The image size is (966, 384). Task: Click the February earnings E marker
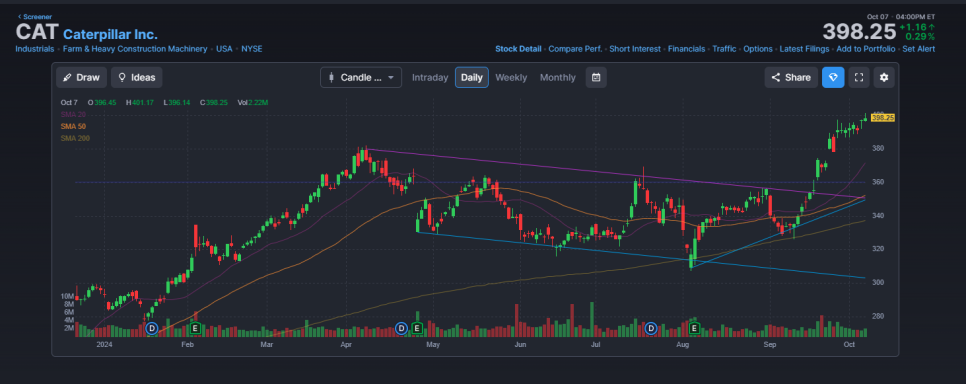click(x=195, y=329)
